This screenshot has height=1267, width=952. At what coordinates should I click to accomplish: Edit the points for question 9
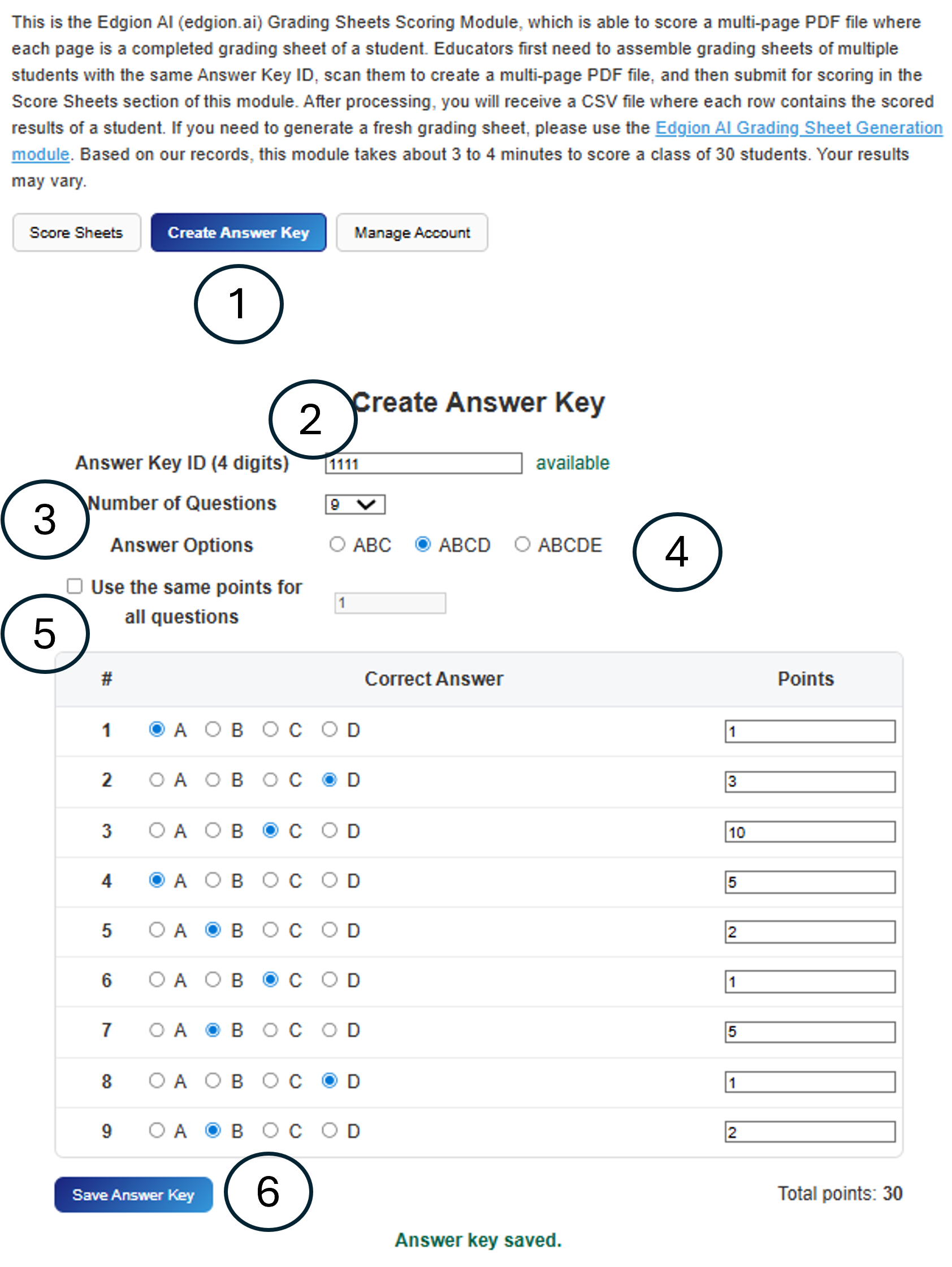pos(810,1131)
